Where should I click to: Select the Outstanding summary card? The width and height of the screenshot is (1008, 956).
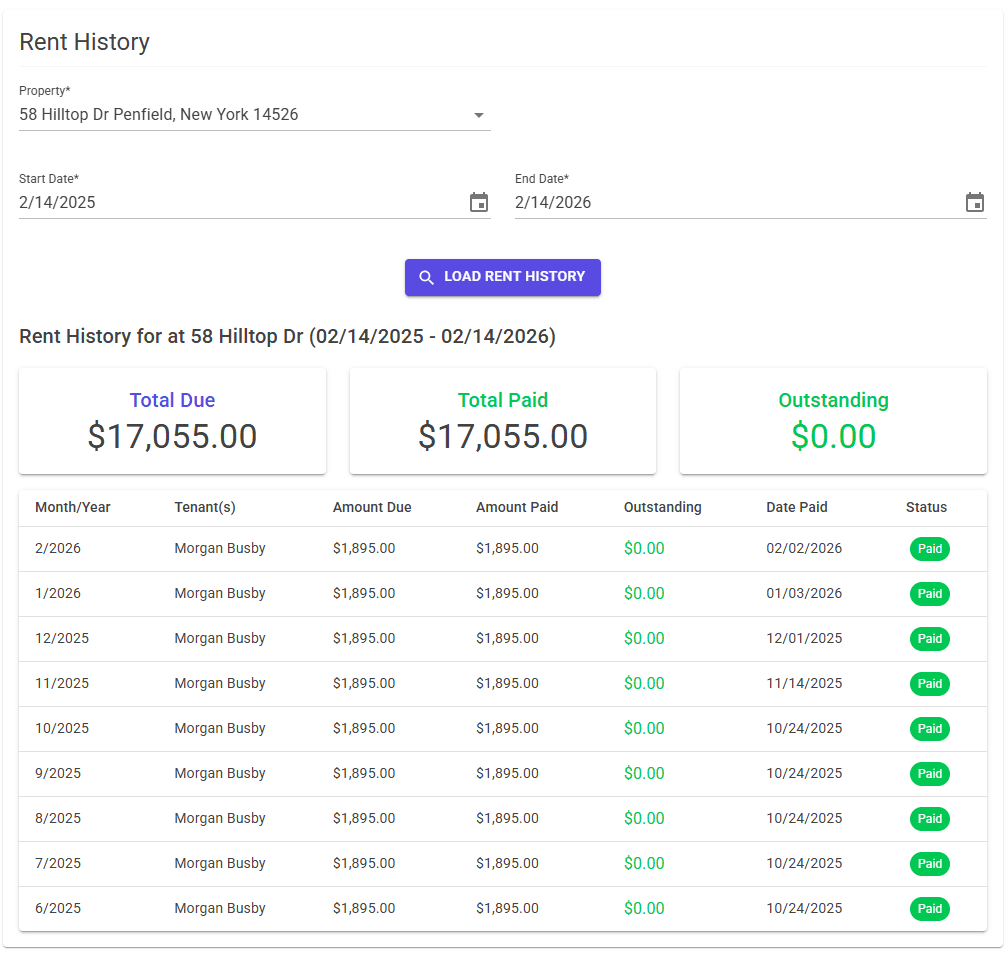tap(833, 420)
